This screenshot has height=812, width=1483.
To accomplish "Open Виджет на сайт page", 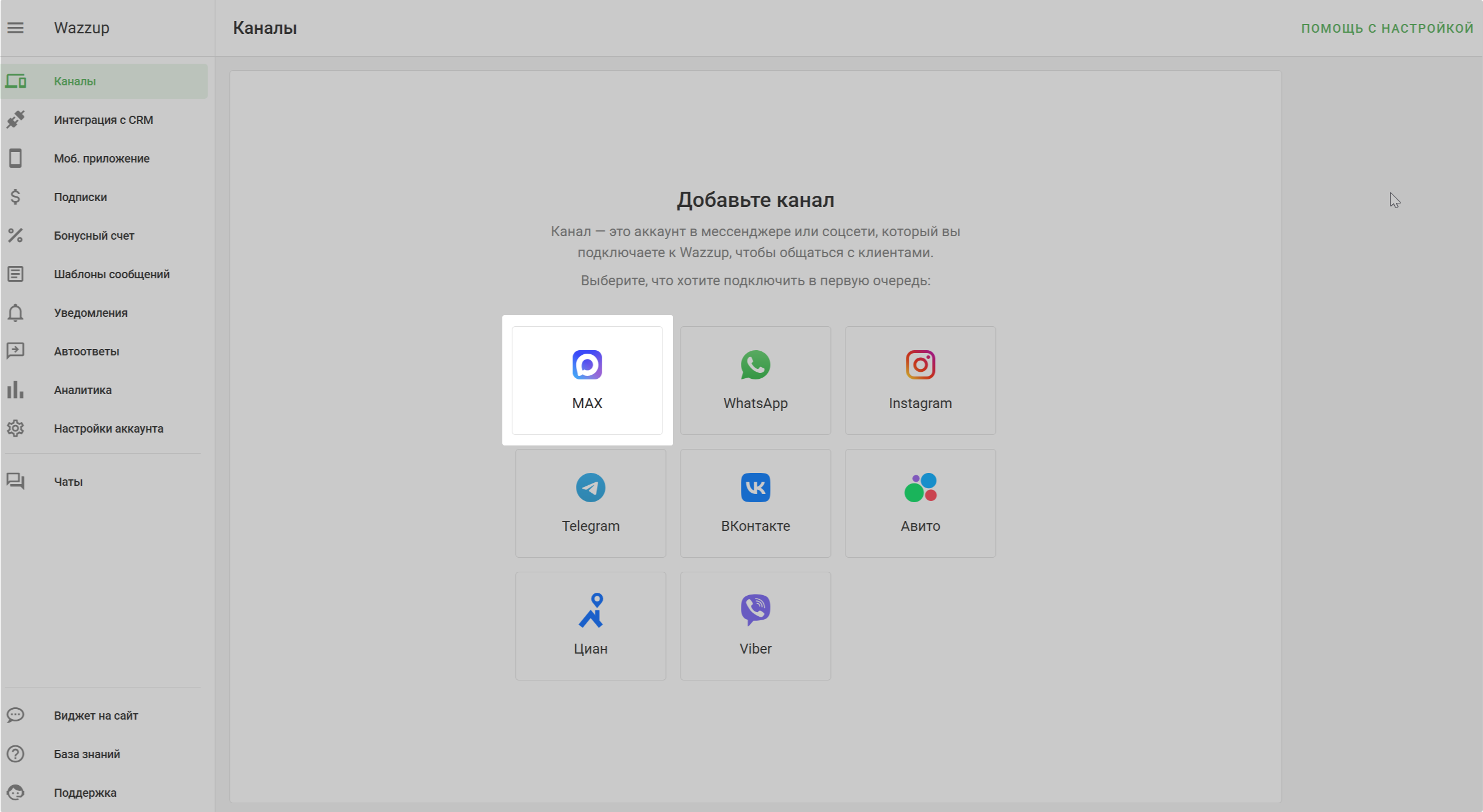I will tap(104, 716).
